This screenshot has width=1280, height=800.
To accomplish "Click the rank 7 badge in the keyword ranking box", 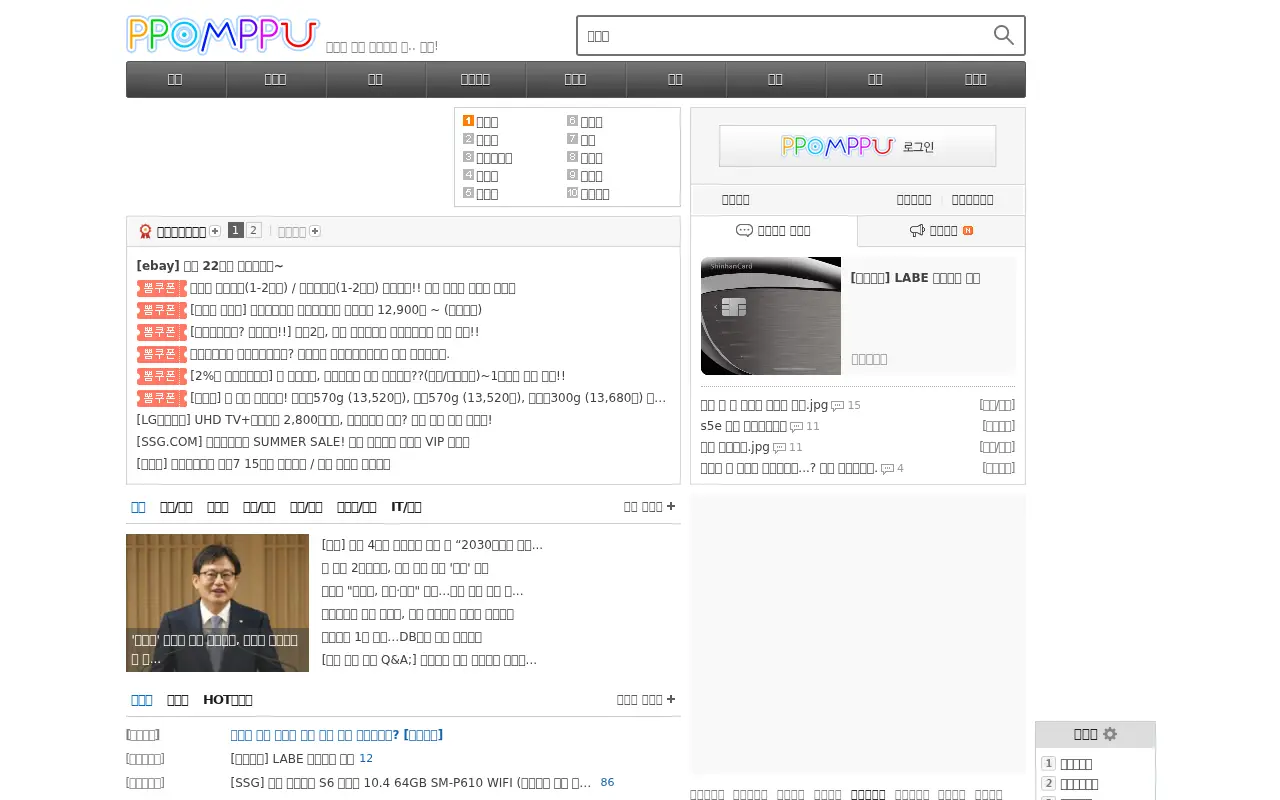I will [572, 139].
